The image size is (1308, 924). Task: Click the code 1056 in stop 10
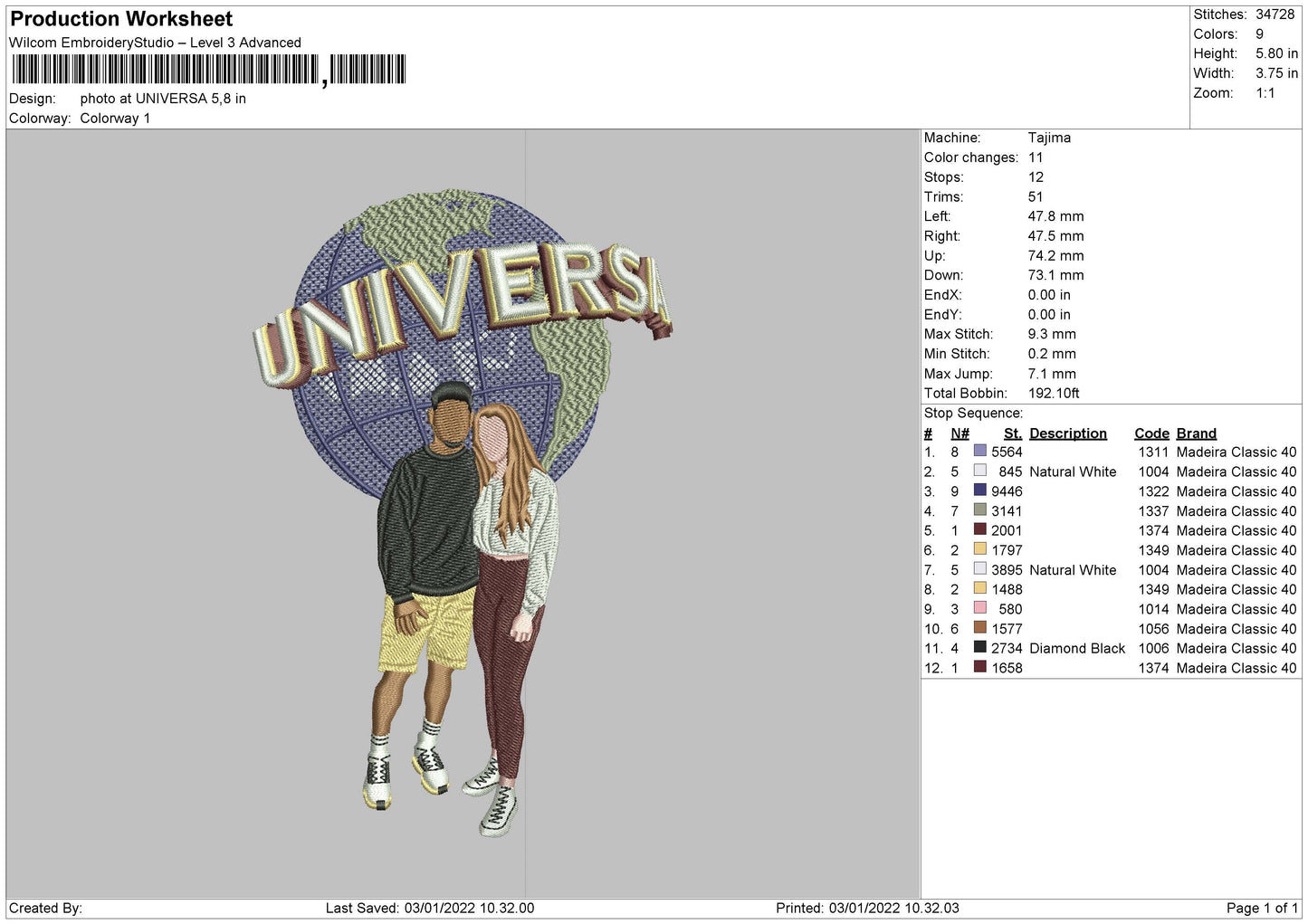tap(1153, 629)
